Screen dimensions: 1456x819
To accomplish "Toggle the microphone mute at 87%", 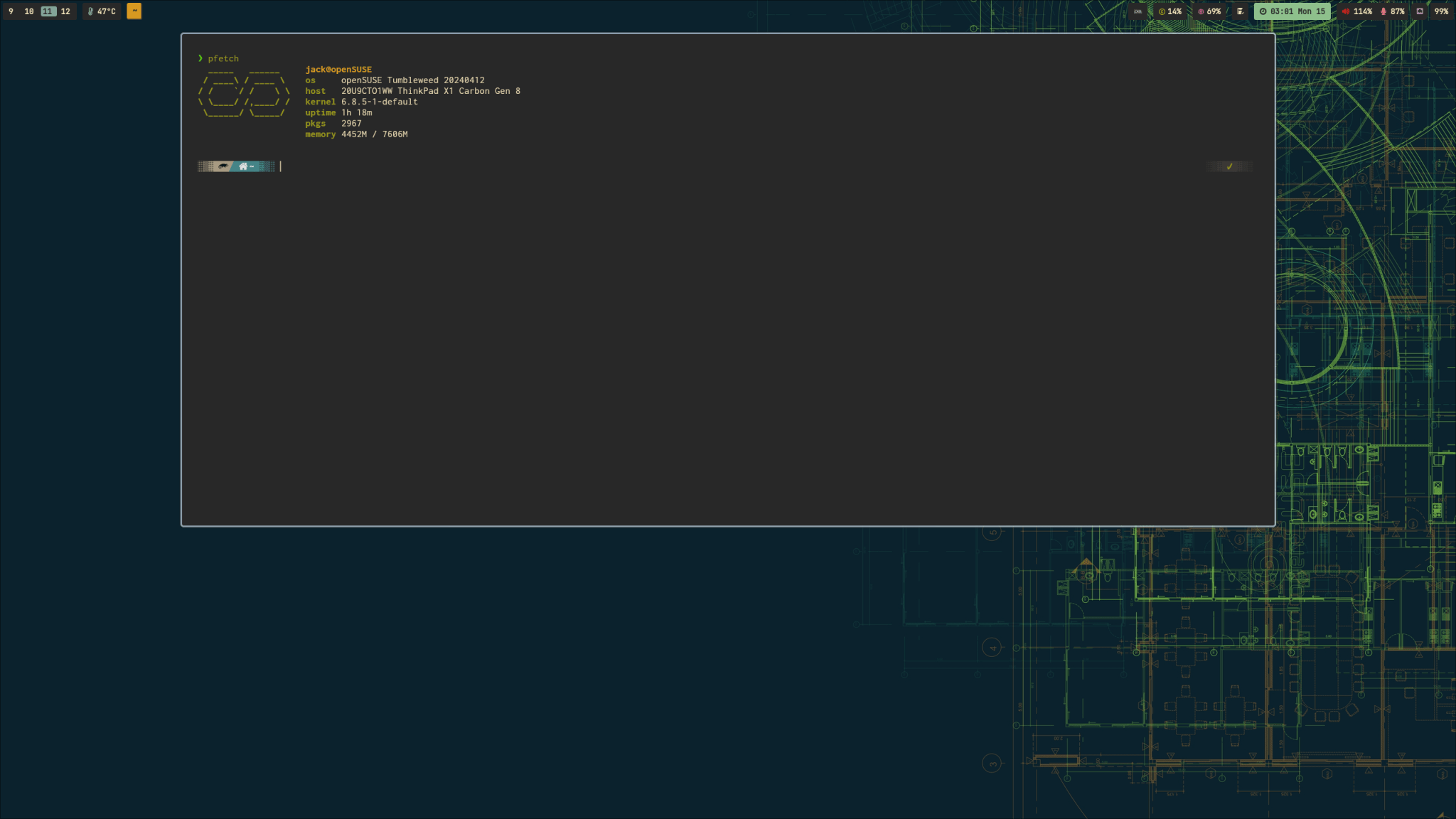I will pos(1383,11).
